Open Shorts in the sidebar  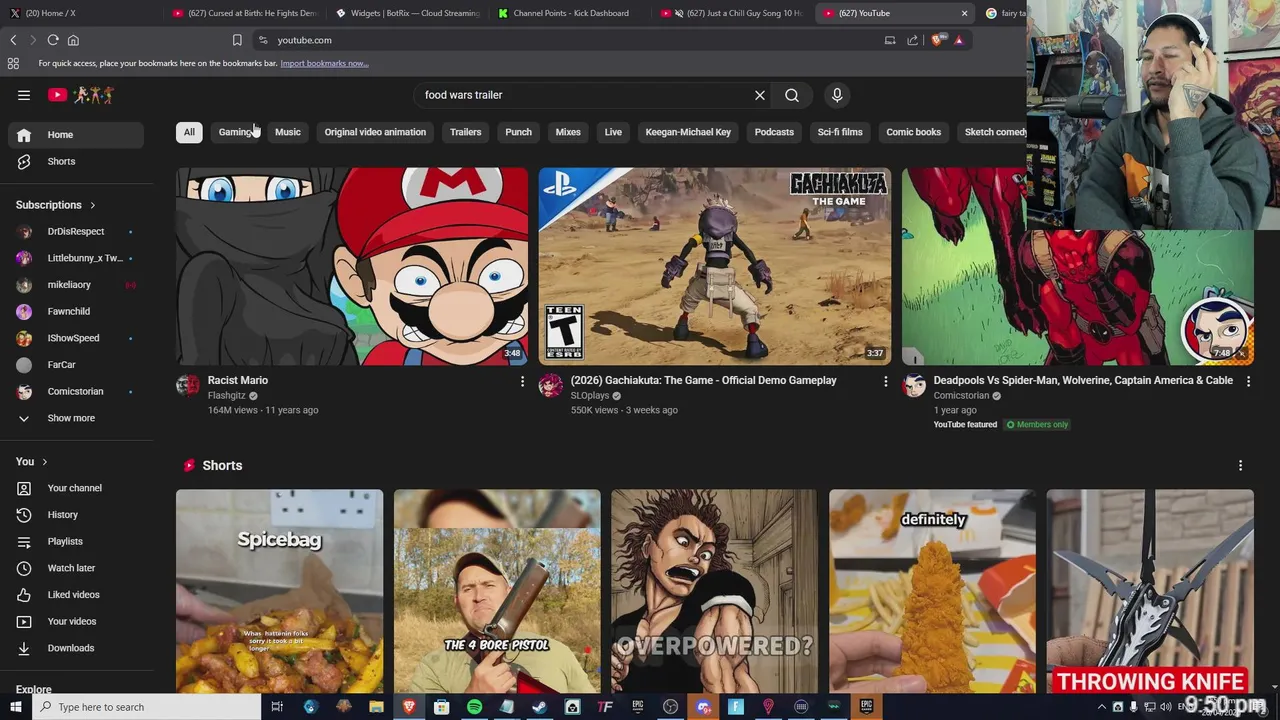[76, 161]
